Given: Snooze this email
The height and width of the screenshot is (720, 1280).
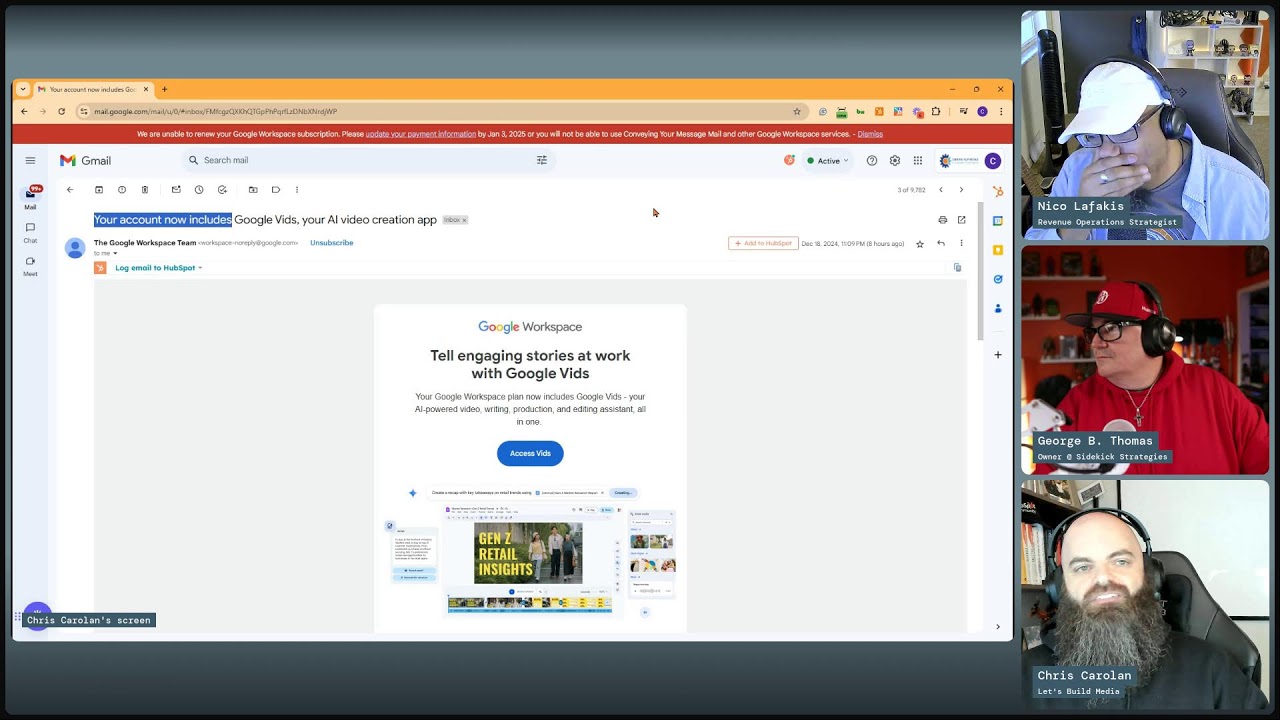Looking at the screenshot, I should coord(199,189).
